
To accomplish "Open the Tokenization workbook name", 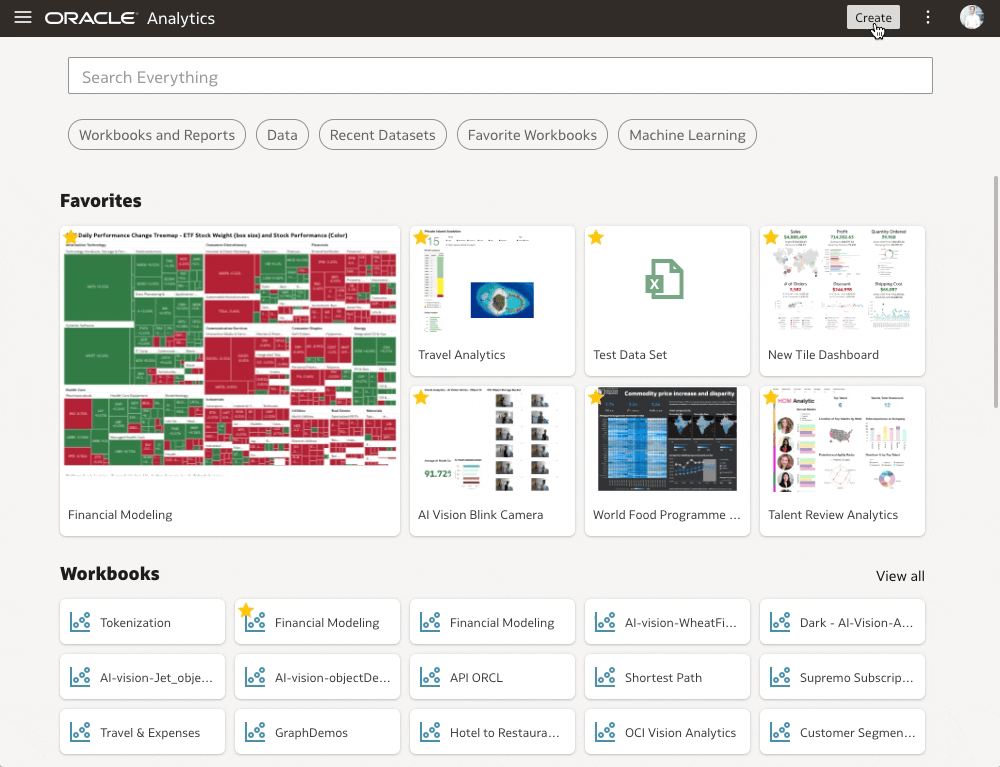I will point(135,622).
